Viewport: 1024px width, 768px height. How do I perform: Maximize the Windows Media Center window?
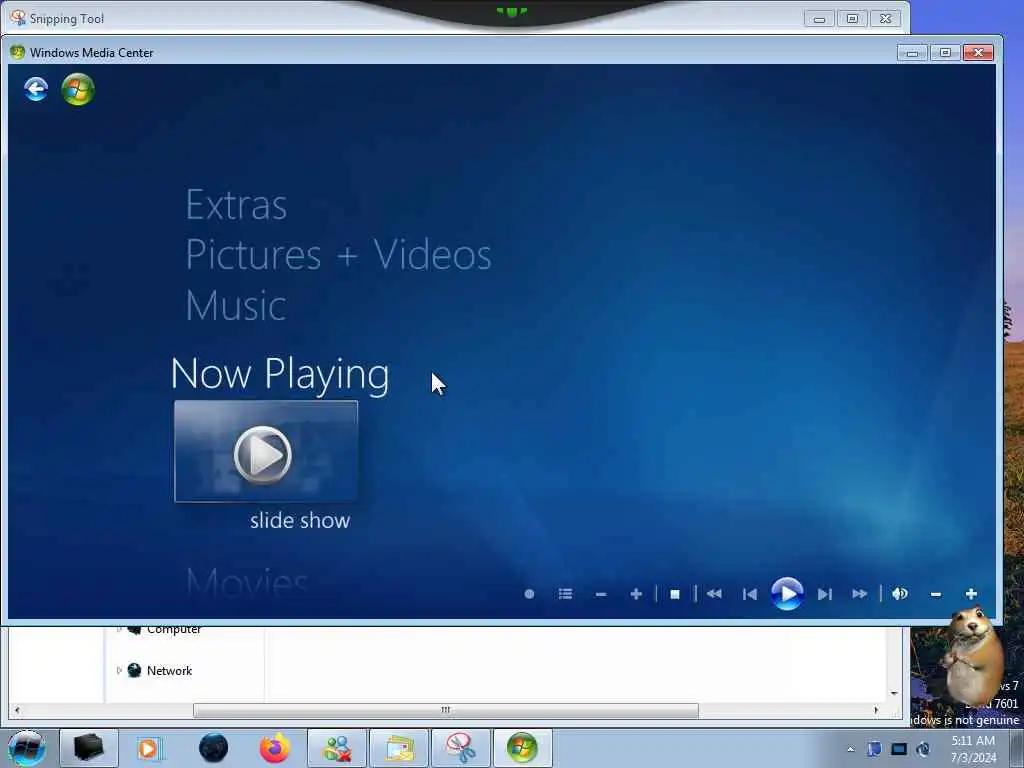point(945,53)
